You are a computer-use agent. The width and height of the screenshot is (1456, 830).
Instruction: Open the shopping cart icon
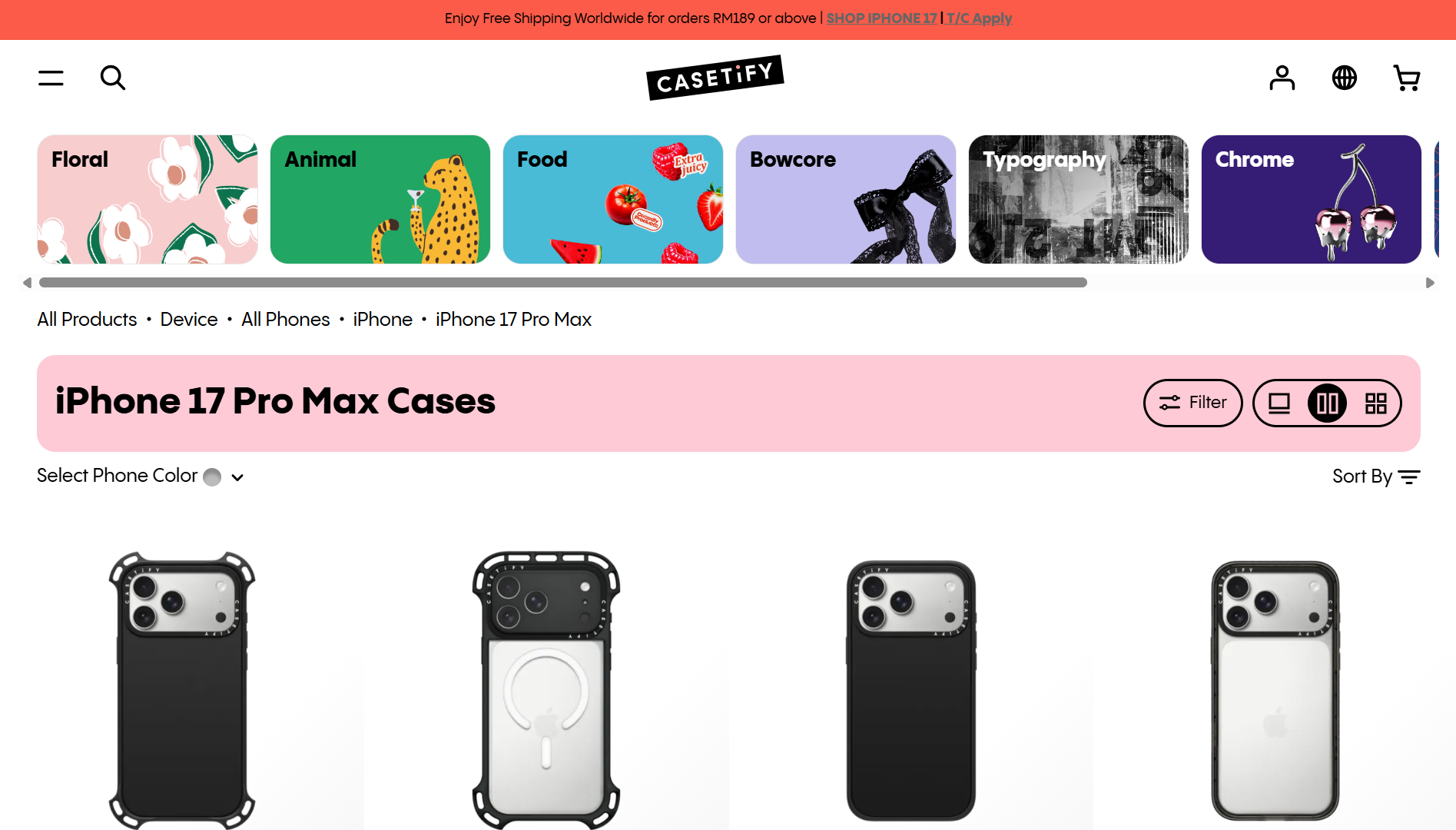1407,78
